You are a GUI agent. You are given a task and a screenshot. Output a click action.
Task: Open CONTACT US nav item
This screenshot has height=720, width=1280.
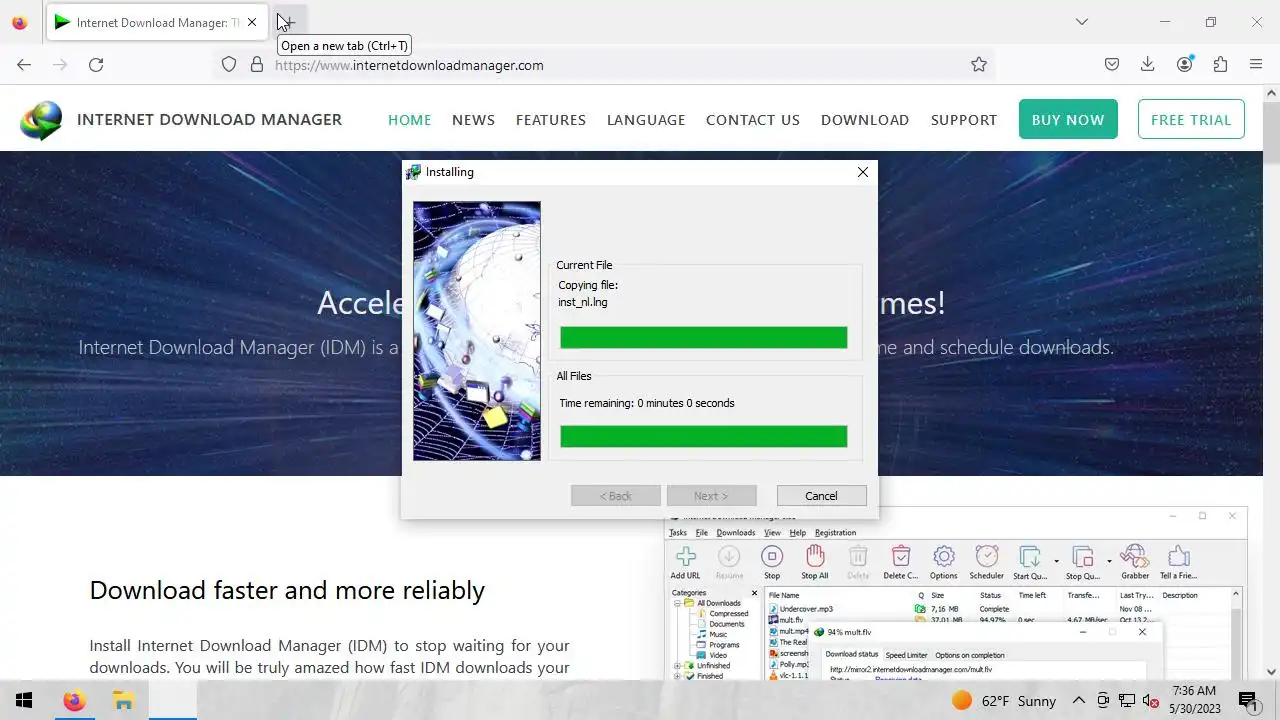[753, 120]
